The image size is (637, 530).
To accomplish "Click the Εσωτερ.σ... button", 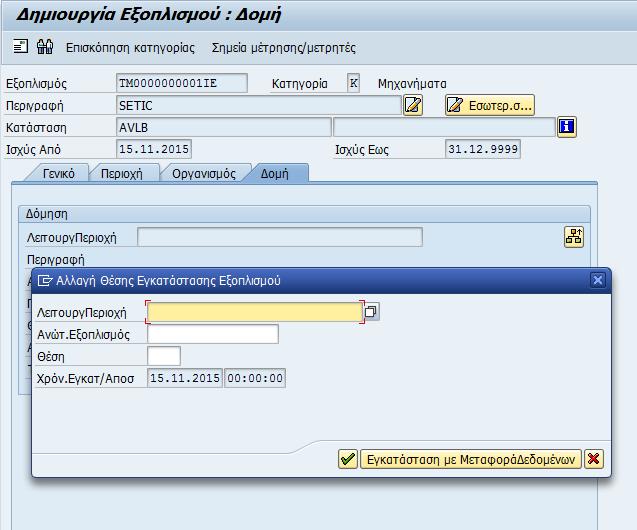I will (x=490, y=105).
